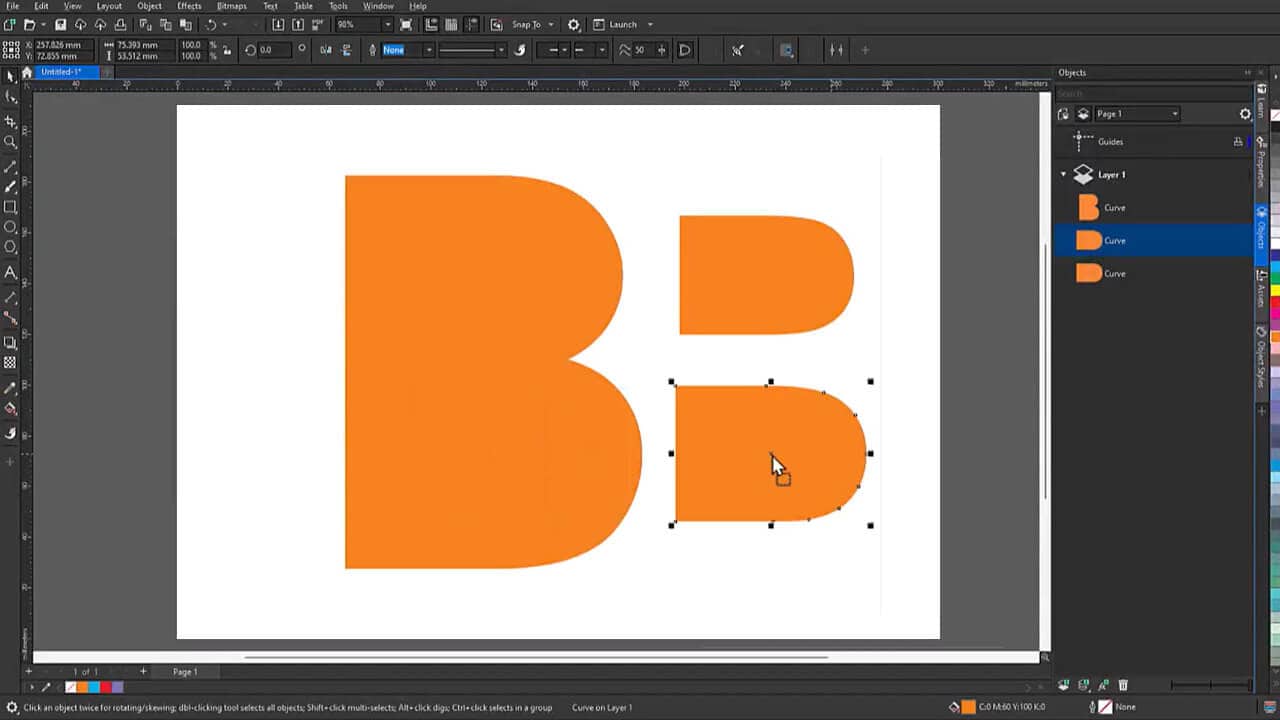Select the Guides row in Objects docker
Viewport: 1280px width, 720px height.
(1152, 142)
